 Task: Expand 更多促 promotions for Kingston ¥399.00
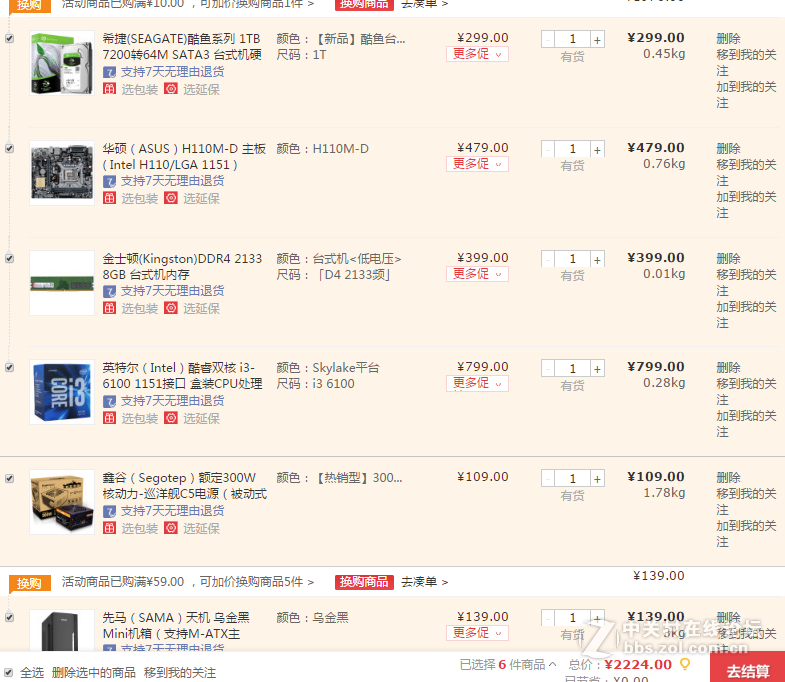click(x=477, y=274)
